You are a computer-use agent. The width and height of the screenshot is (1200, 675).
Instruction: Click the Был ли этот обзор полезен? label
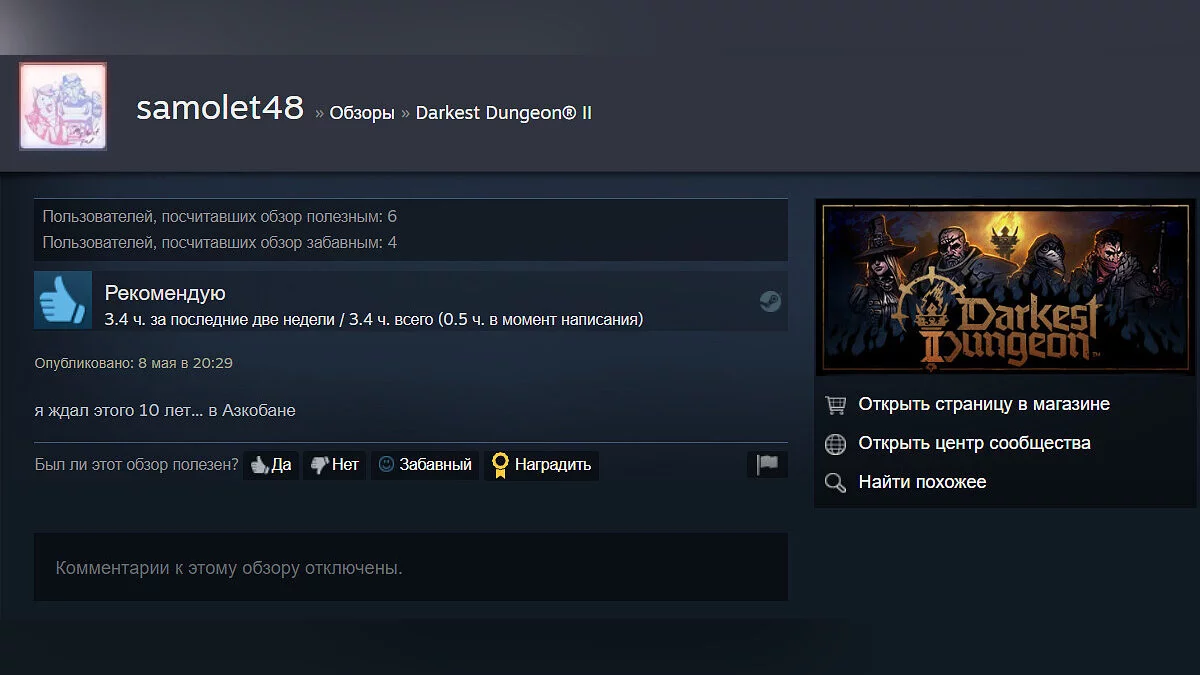pos(136,465)
